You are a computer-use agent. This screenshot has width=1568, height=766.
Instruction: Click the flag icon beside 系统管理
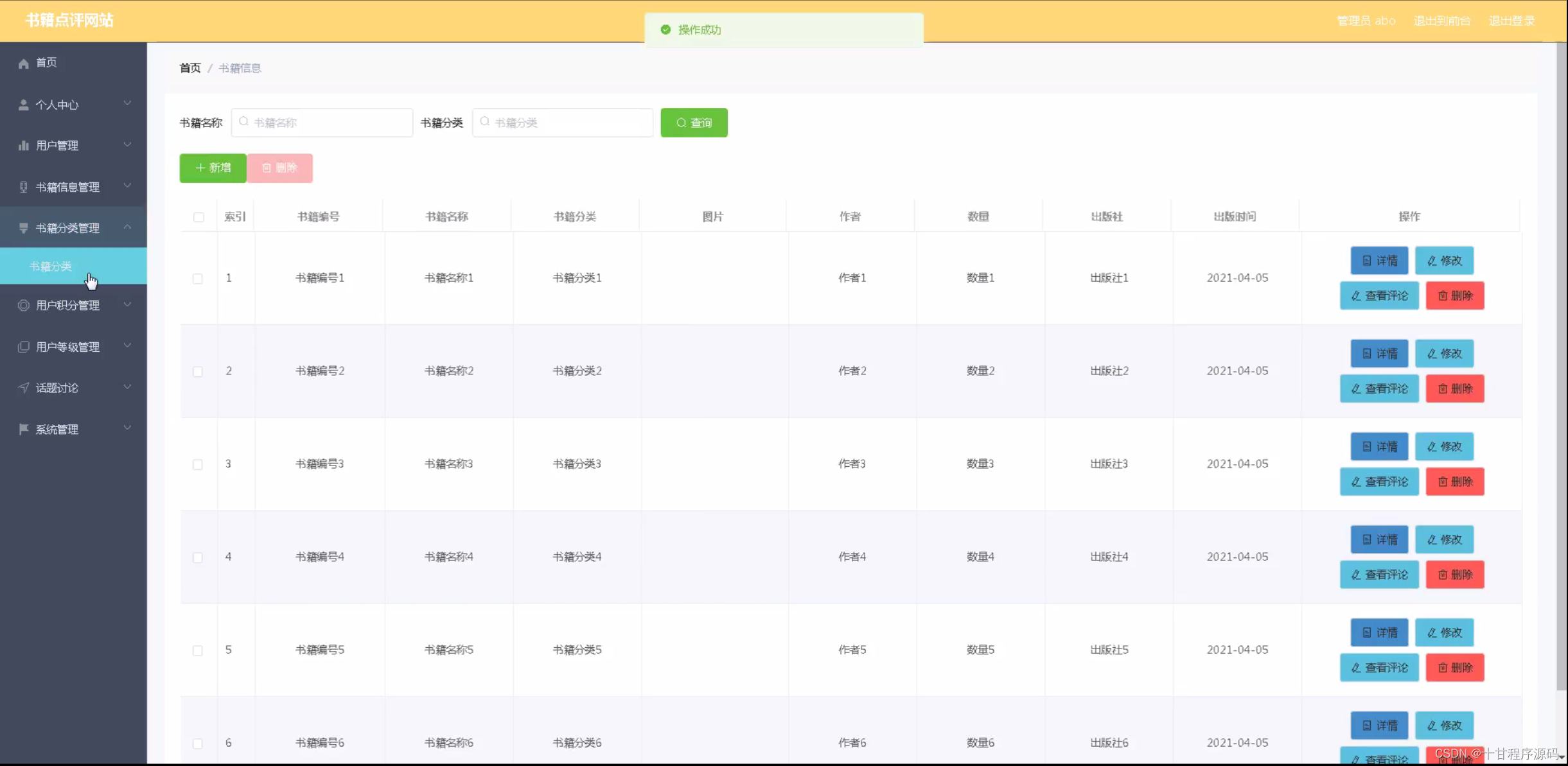click(24, 429)
